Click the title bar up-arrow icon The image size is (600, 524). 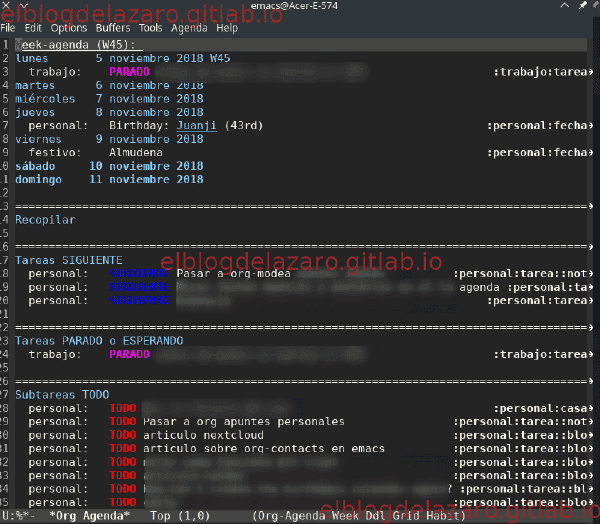coord(564,5)
